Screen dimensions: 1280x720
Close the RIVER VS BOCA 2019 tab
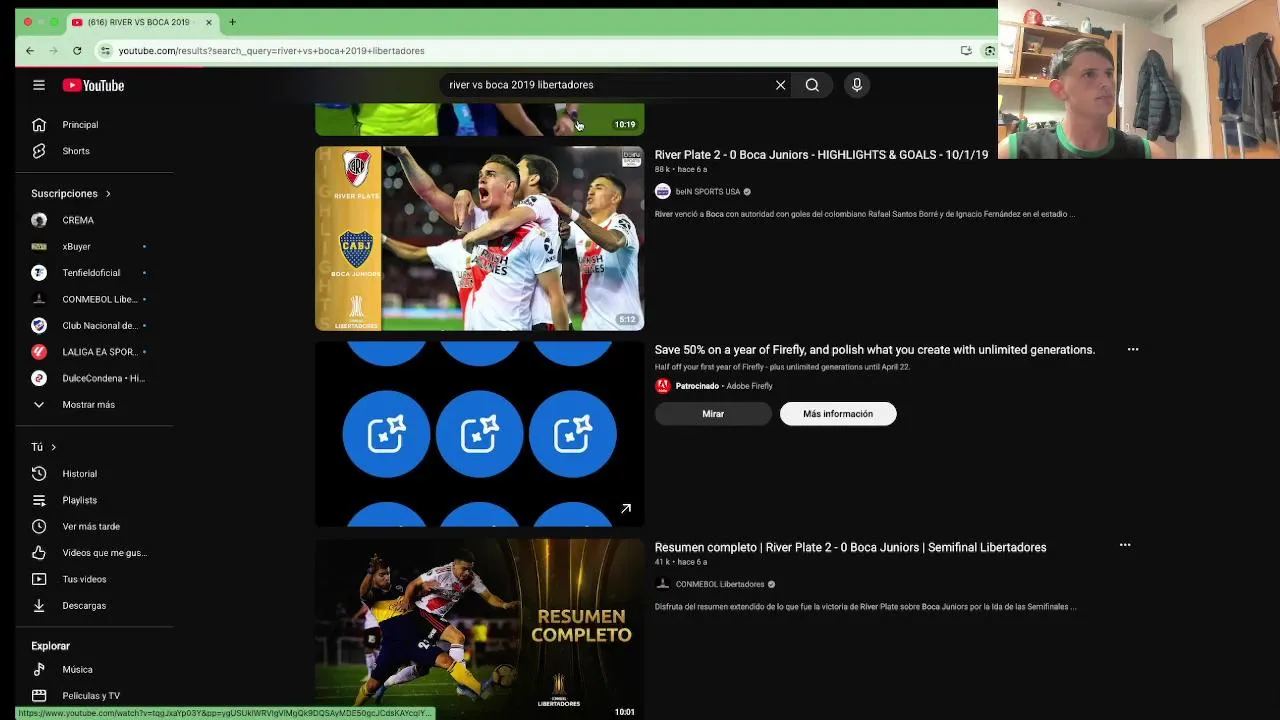coord(209,22)
